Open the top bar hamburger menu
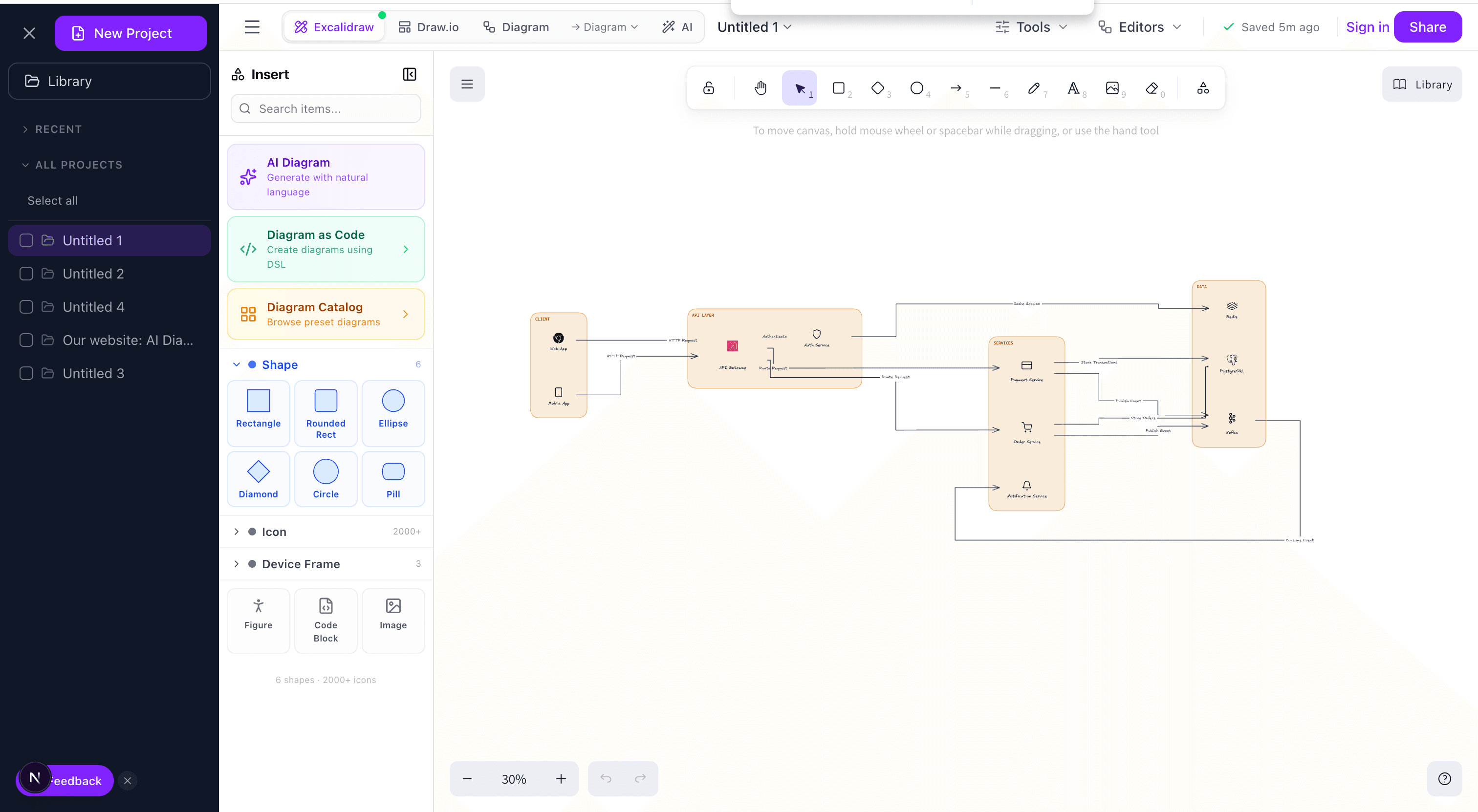The width and height of the screenshot is (1478, 812). (x=252, y=27)
